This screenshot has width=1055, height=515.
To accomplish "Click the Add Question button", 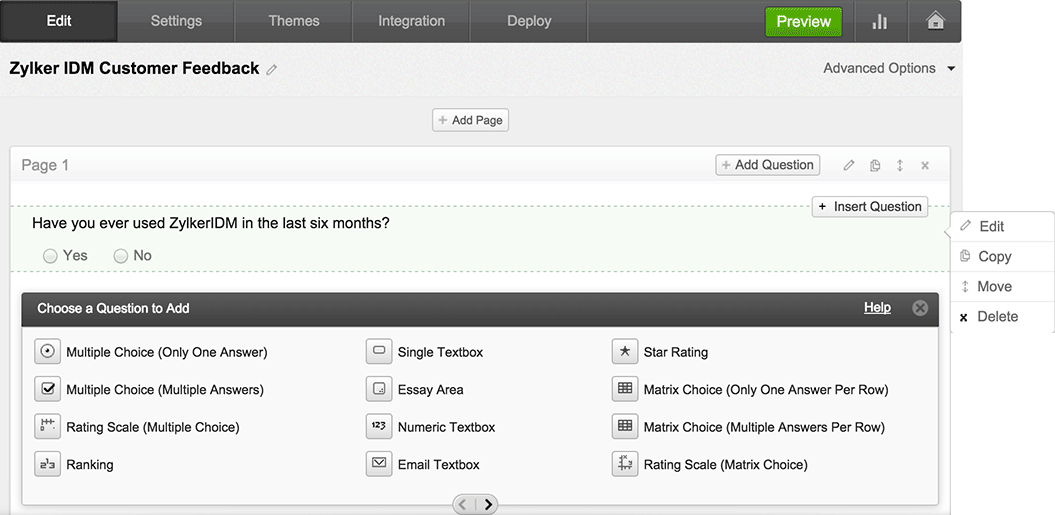I will (x=768, y=165).
